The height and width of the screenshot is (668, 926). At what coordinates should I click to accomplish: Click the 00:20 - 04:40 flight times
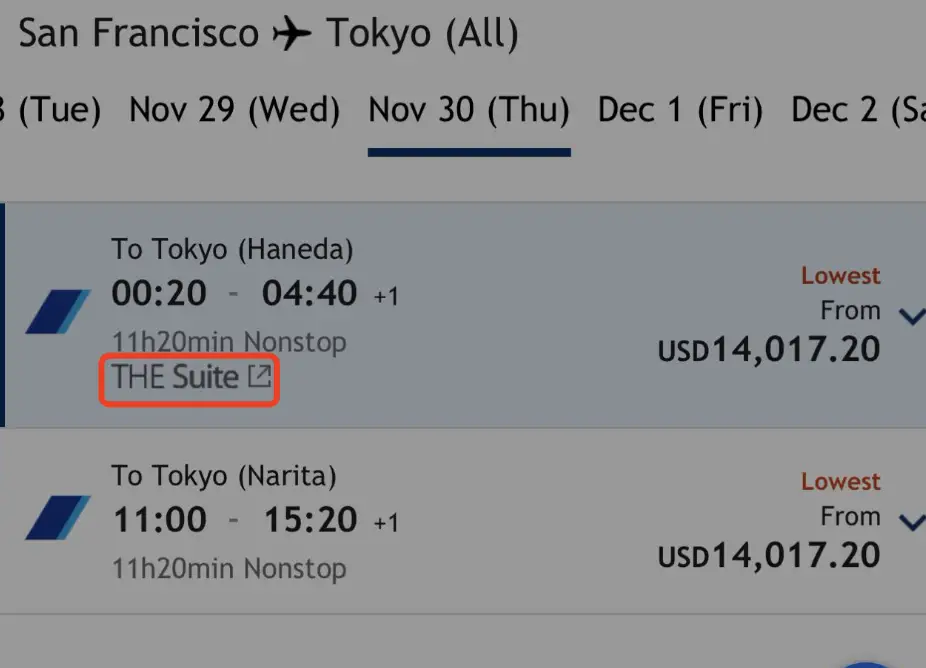(255, 293)
